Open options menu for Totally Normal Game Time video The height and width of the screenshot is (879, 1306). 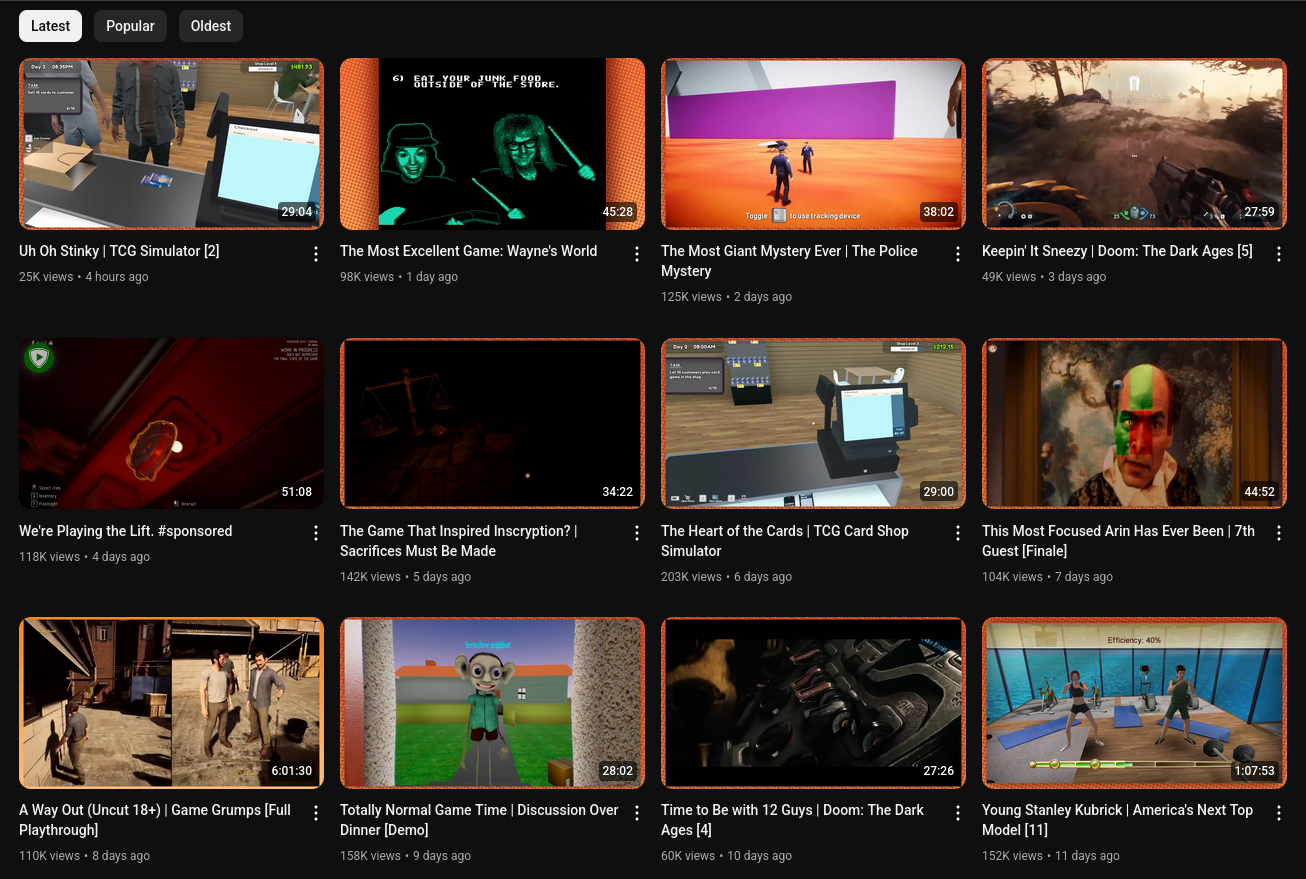pos(637,813)
